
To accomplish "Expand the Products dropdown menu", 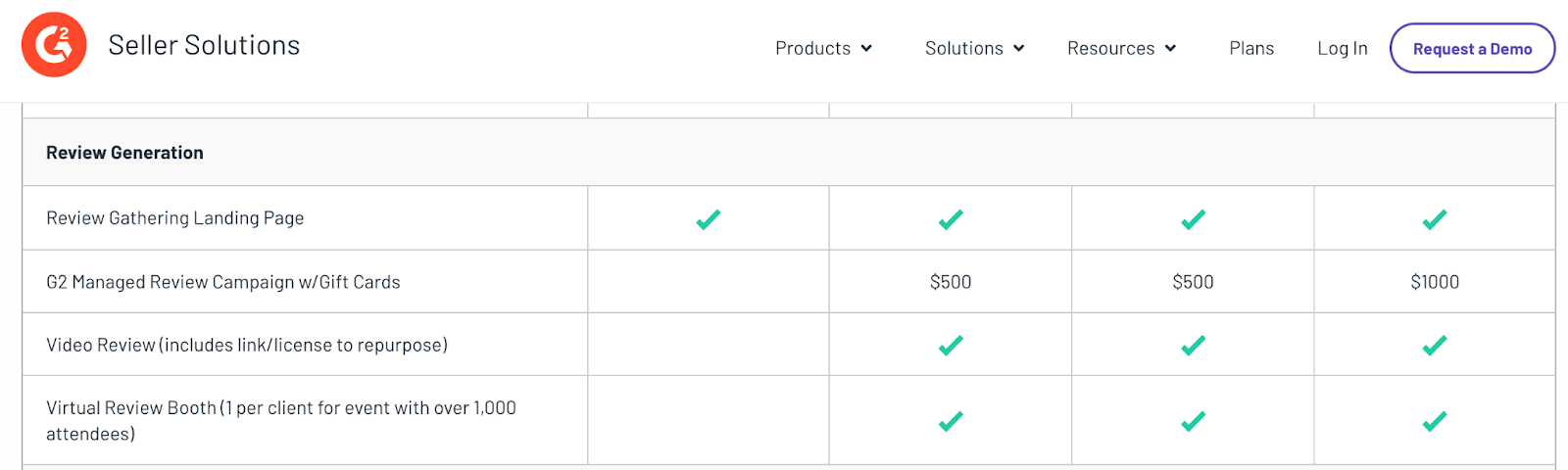I will 823,48.
